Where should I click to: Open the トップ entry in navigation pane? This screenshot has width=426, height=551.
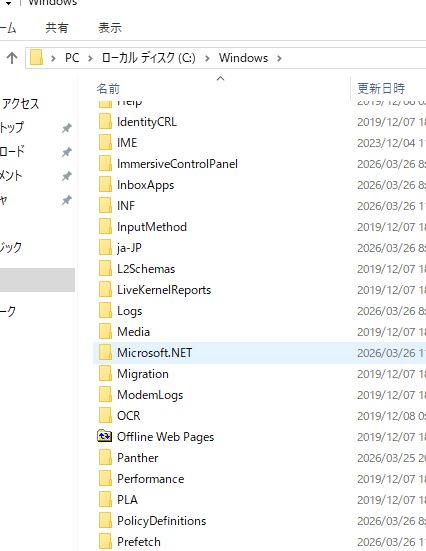click(12, 128)
